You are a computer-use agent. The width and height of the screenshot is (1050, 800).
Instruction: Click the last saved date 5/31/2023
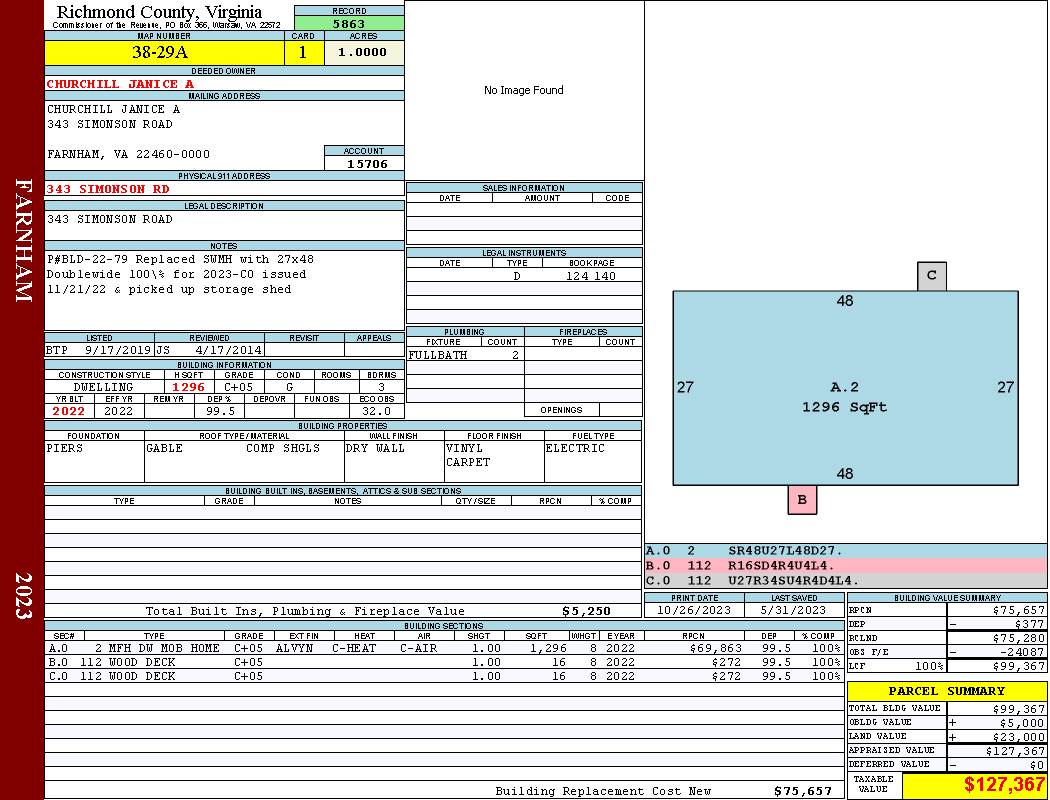(793, 611)
